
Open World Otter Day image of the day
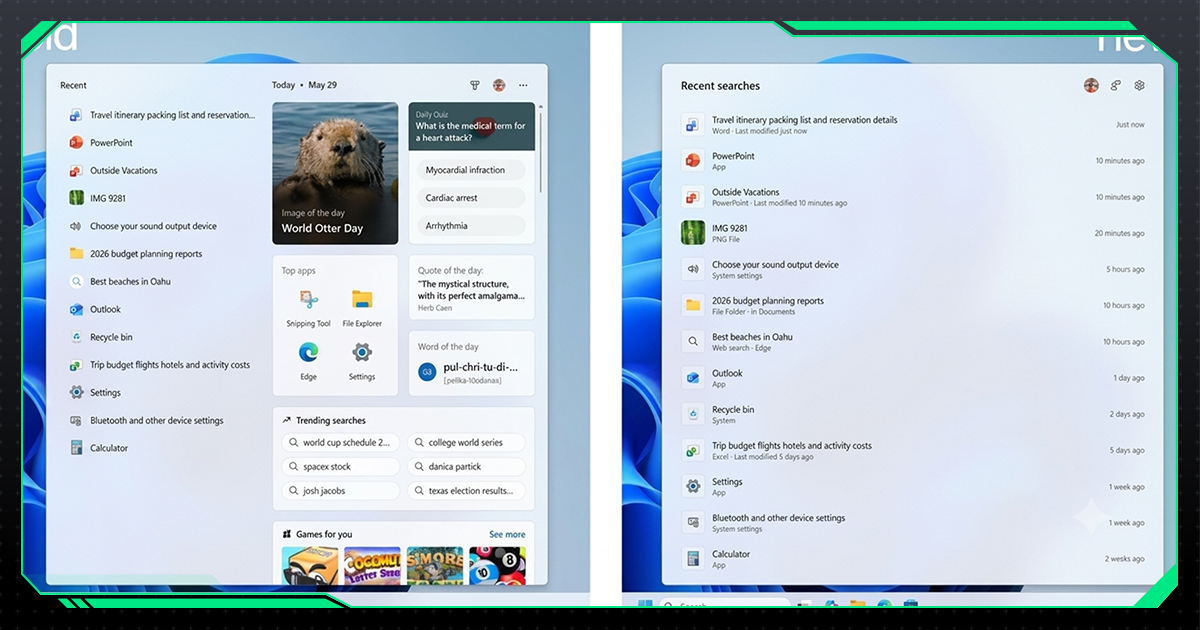[335, 173]
